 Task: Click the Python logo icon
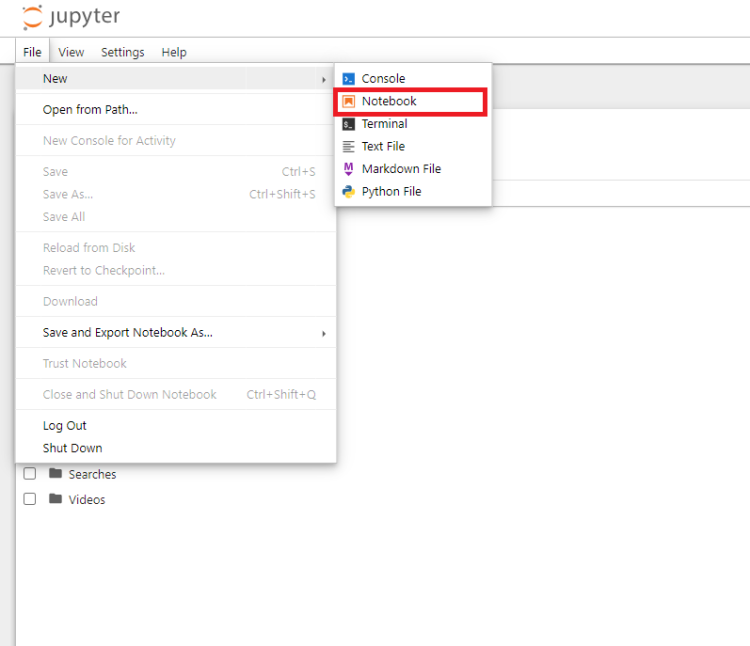pos(349,191)
